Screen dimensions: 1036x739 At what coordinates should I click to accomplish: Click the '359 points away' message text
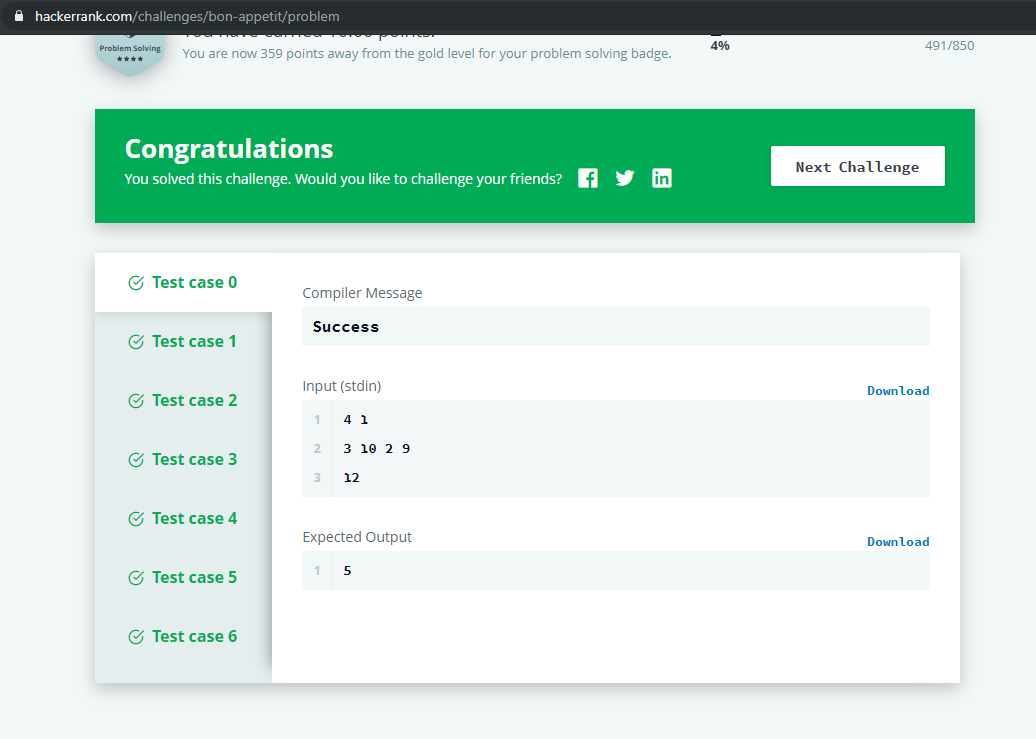click(427, 54)
